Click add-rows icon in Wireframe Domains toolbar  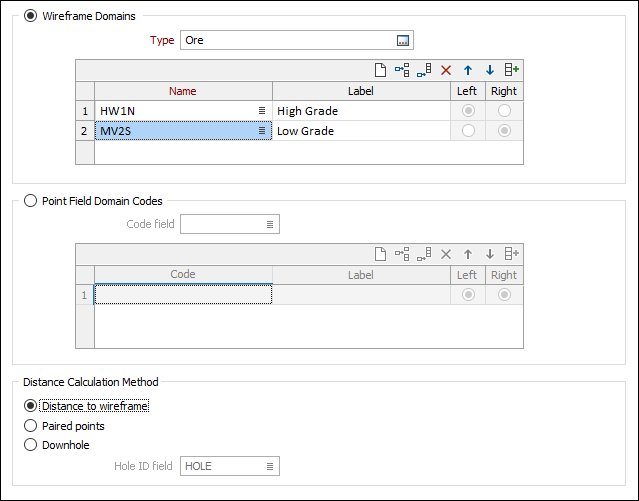point(511,70)
